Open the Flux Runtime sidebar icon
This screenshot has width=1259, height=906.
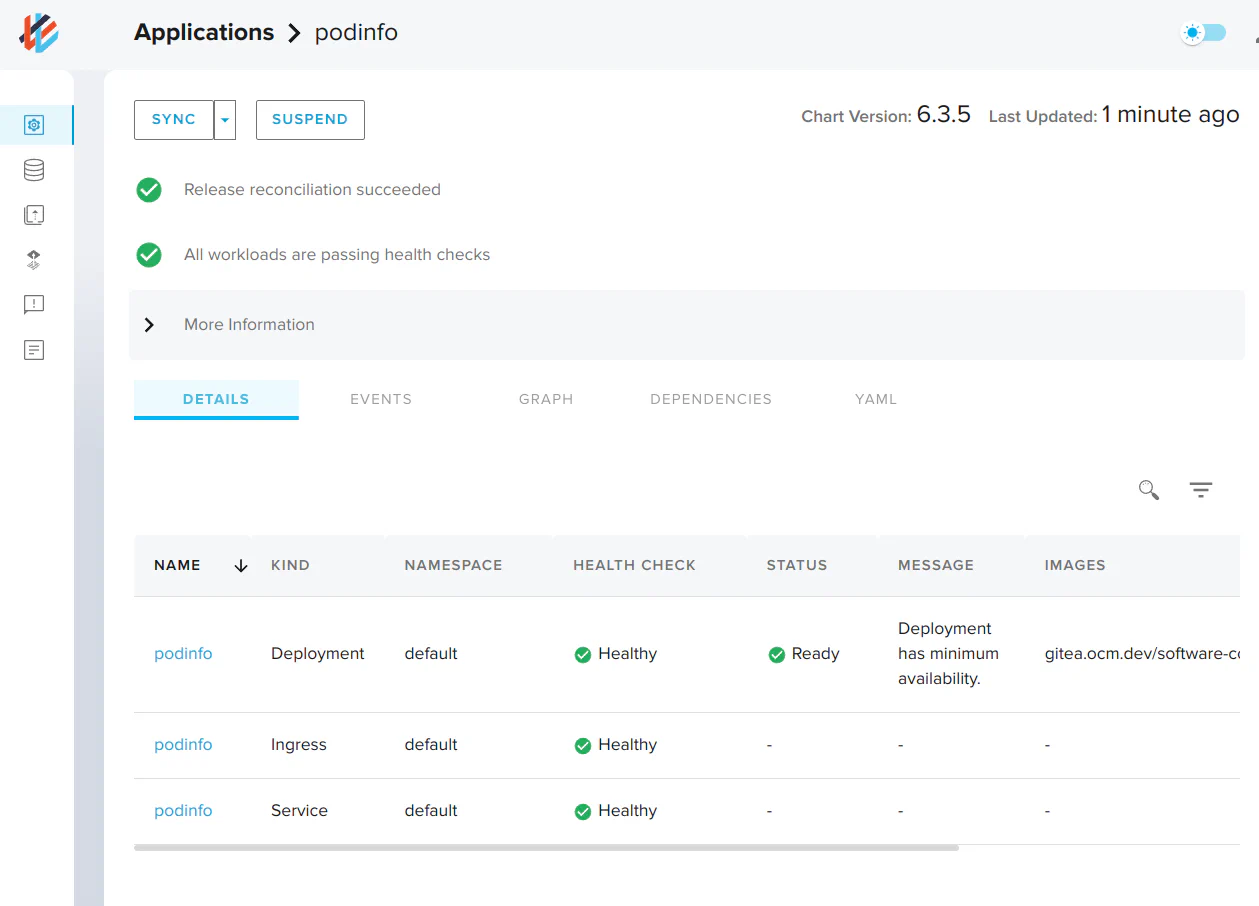coord(34,260)
